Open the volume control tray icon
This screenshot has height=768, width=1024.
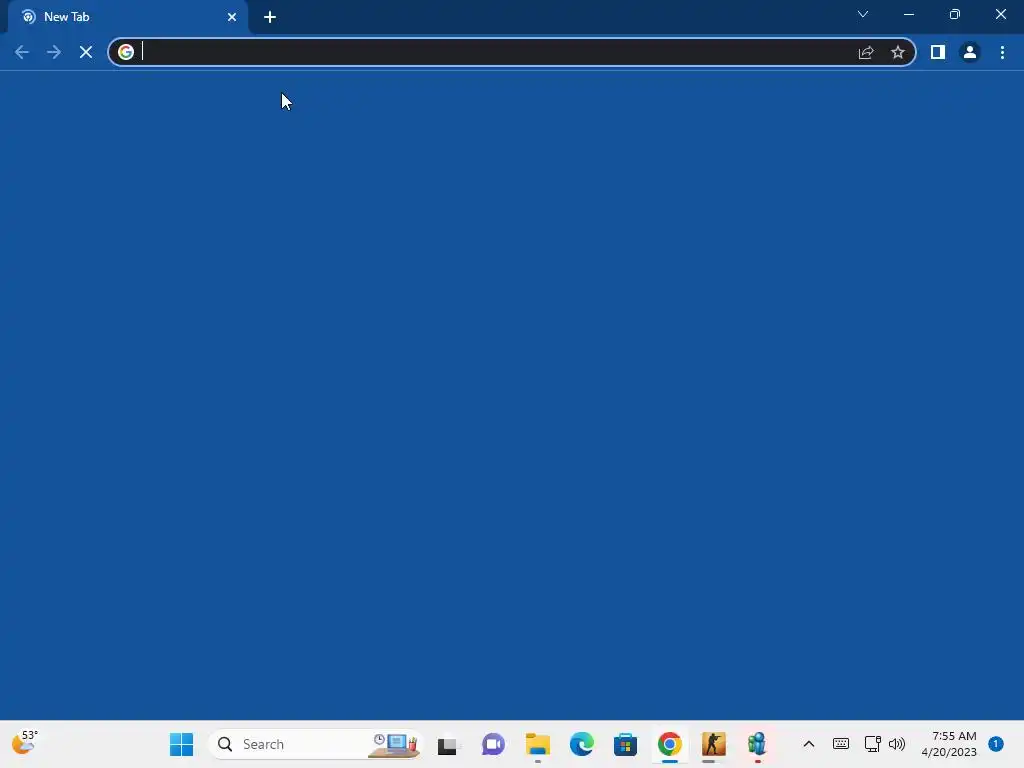pyautogui.click(x=897, y=744)
